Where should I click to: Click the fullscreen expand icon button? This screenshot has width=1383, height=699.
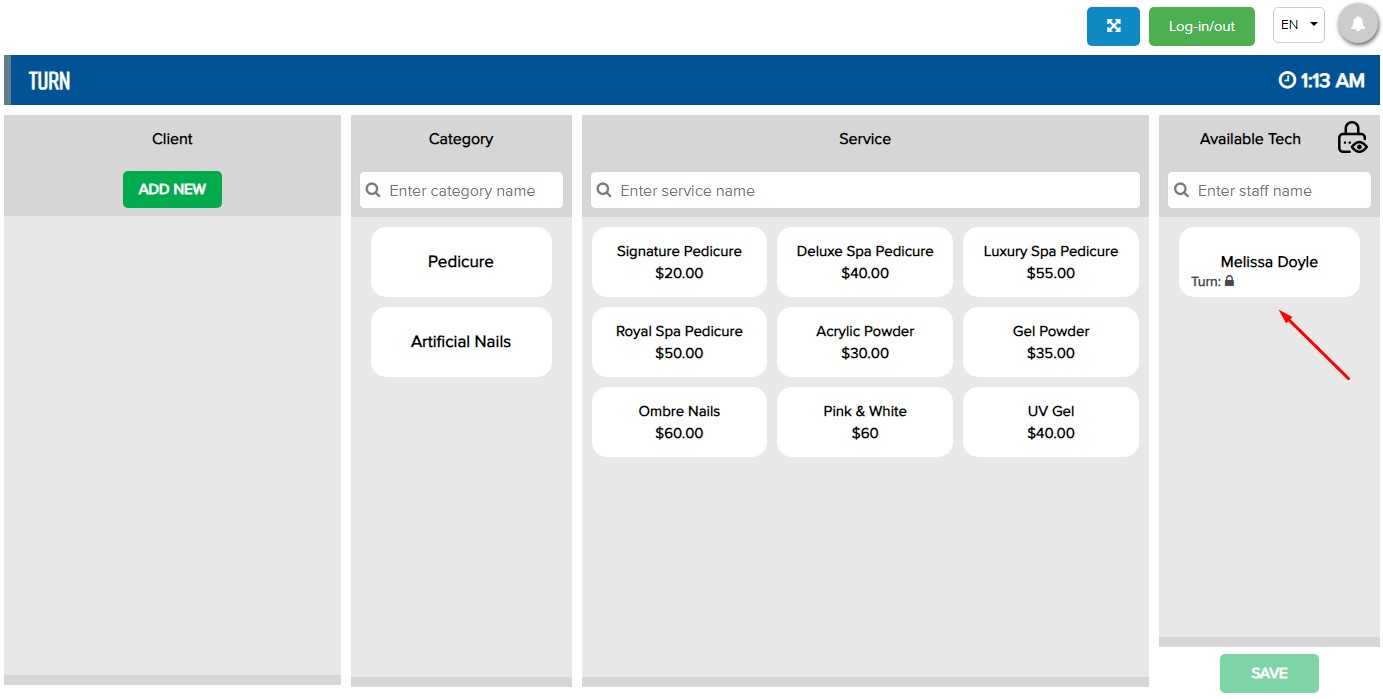pos(1113,26)
